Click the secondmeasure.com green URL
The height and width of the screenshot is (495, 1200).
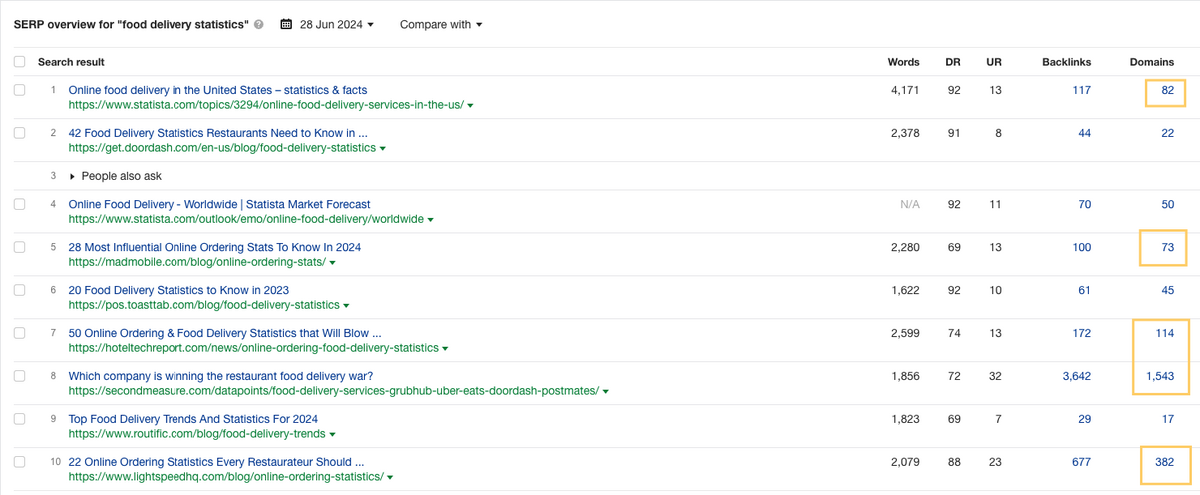pos(334,391)
